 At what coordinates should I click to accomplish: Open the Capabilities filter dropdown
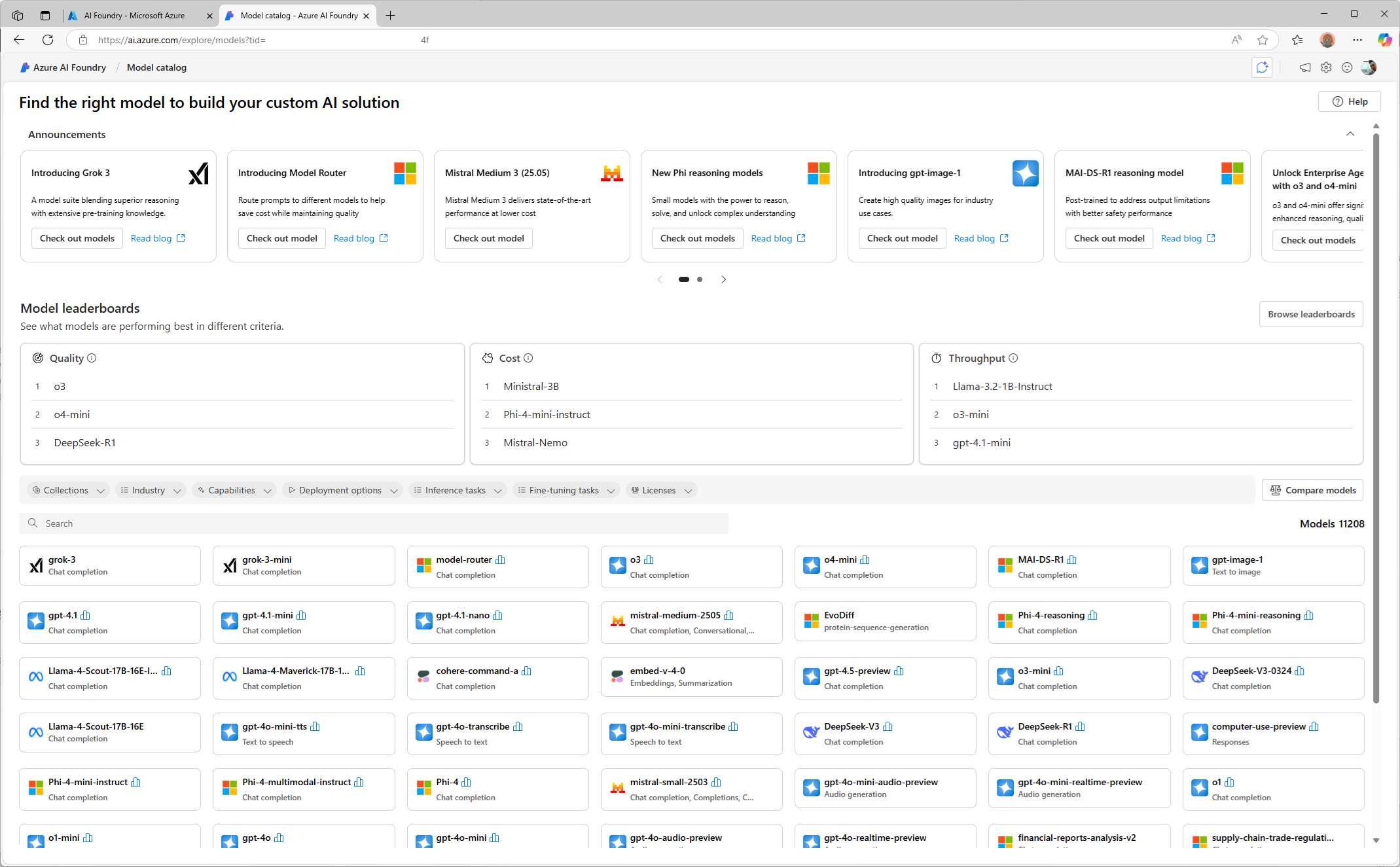(x=234, y=490)
